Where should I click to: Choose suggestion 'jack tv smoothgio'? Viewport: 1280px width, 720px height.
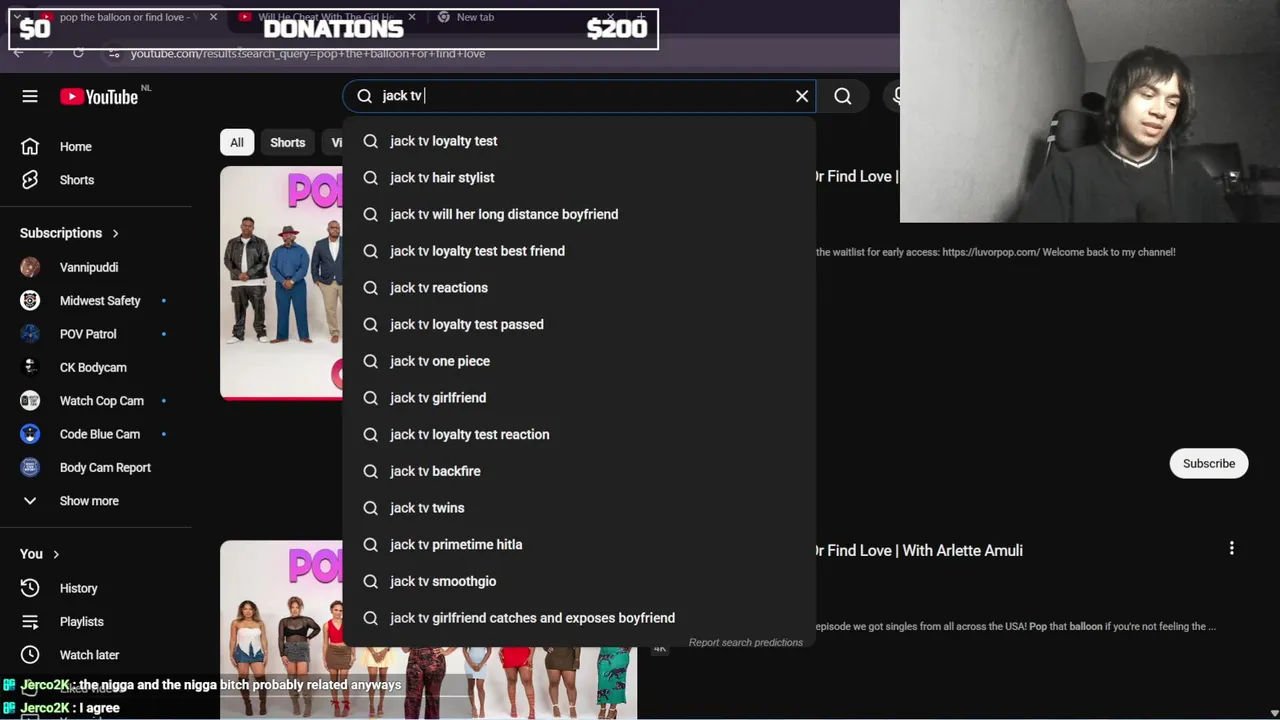tap(579, 581)
